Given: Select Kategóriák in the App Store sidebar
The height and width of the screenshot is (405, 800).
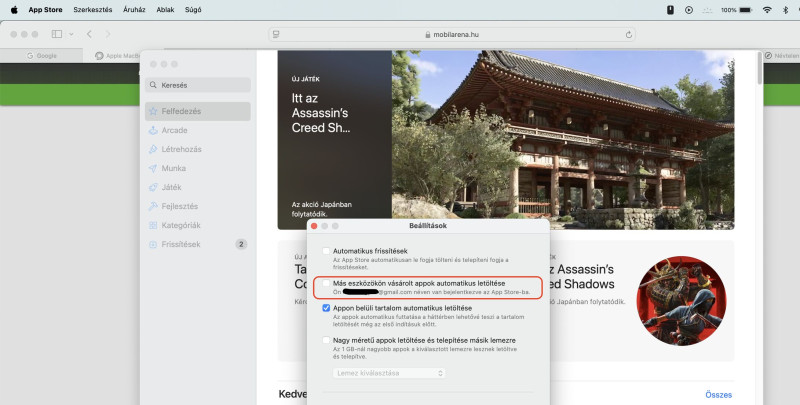Looking at the screenshot, I should 198,225.
